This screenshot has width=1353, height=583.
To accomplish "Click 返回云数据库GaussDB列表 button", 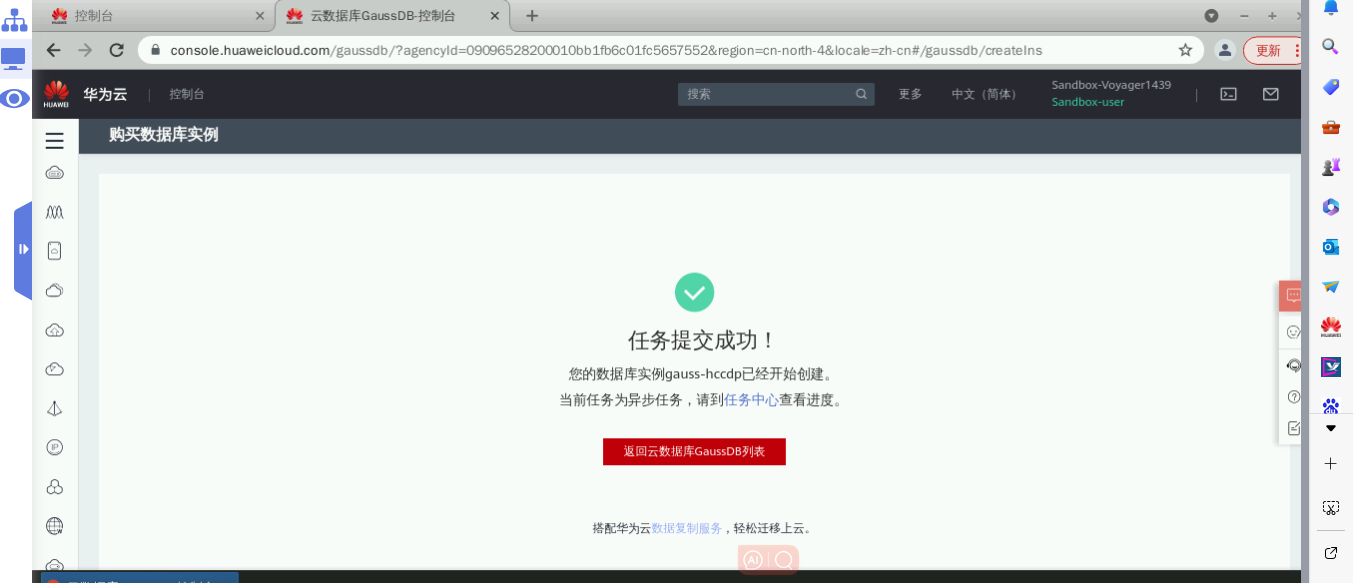I will [x=694, y=452].
